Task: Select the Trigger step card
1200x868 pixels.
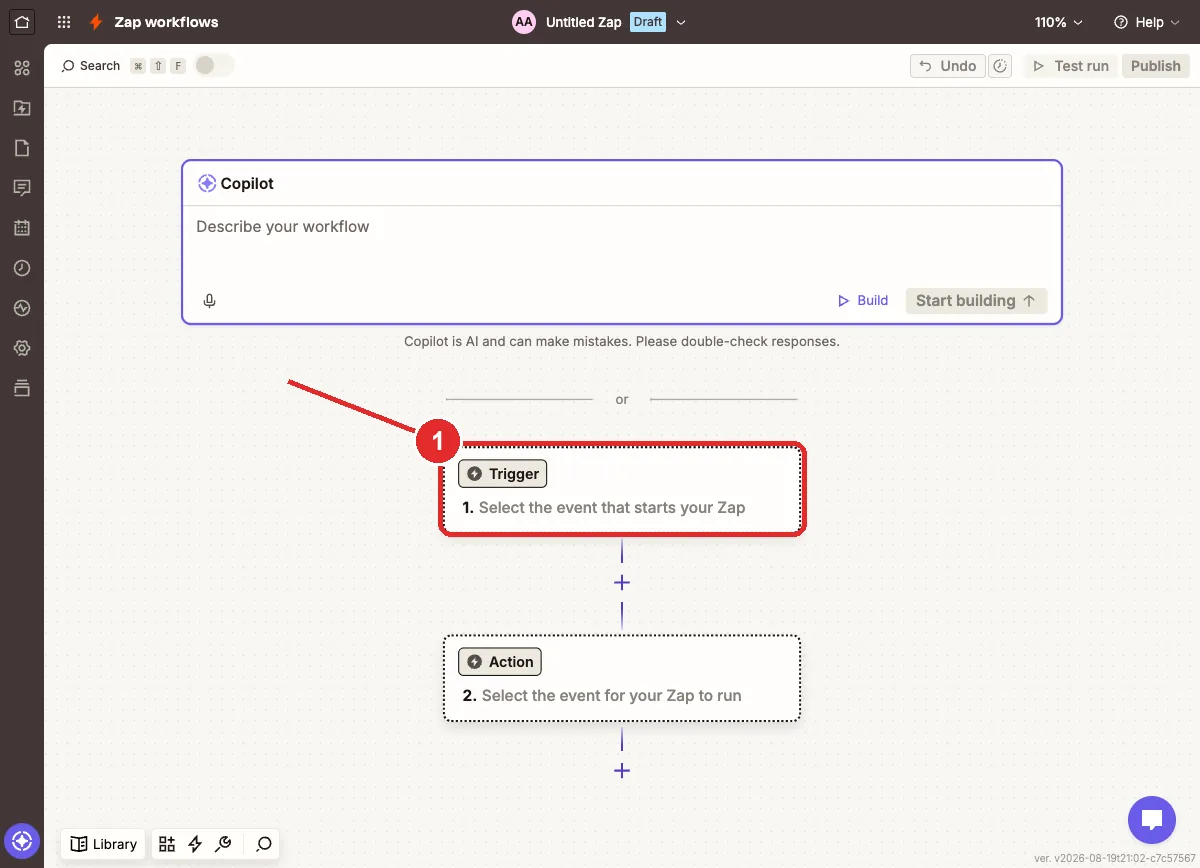Action: 622,489
